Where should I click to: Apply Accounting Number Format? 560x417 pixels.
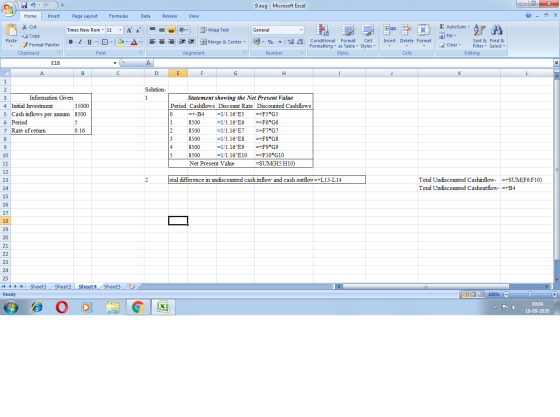coord(256,42)
